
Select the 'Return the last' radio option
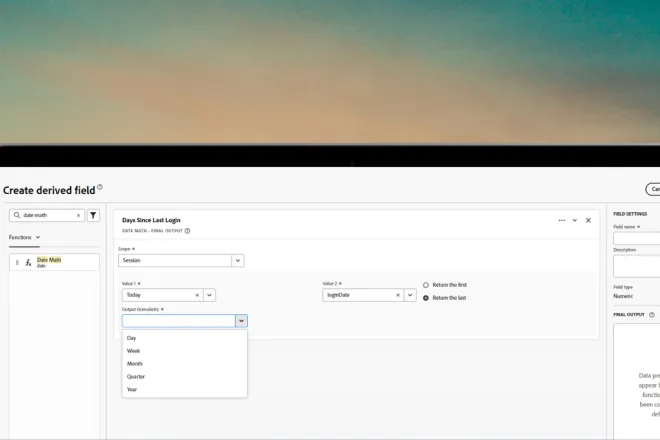426,298
